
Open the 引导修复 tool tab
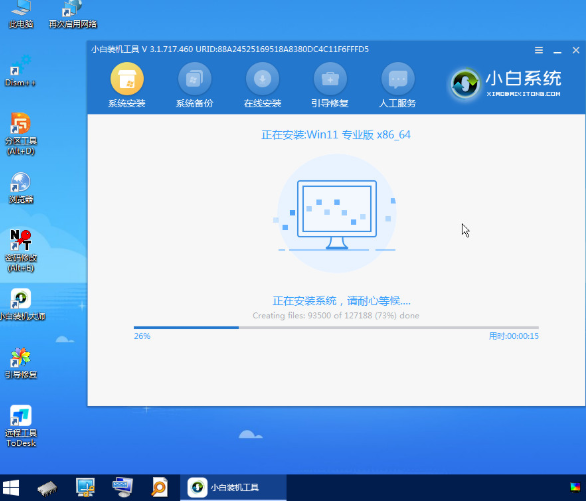click(330, 85)
